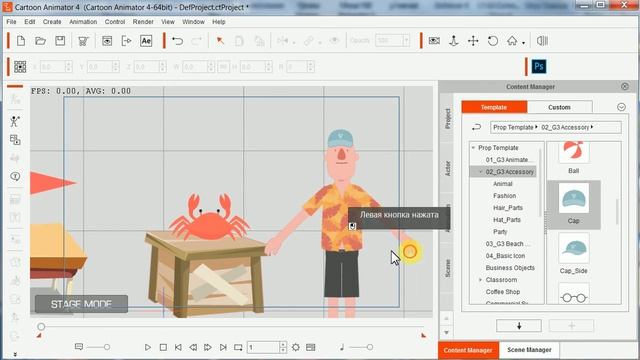640x360 pixels.
Task: Open the Prop Template breadcrumb arrow
Action: coord(536,127)
